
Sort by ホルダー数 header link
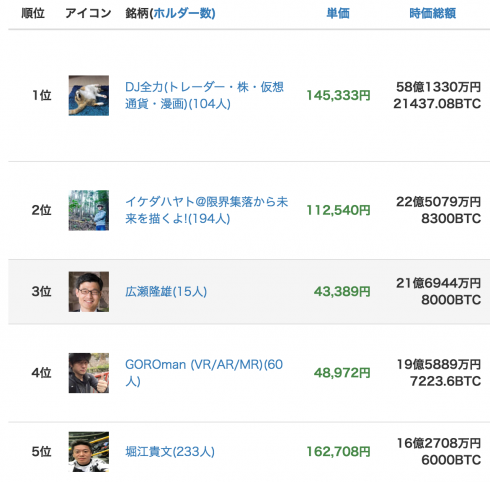(183, 13)
